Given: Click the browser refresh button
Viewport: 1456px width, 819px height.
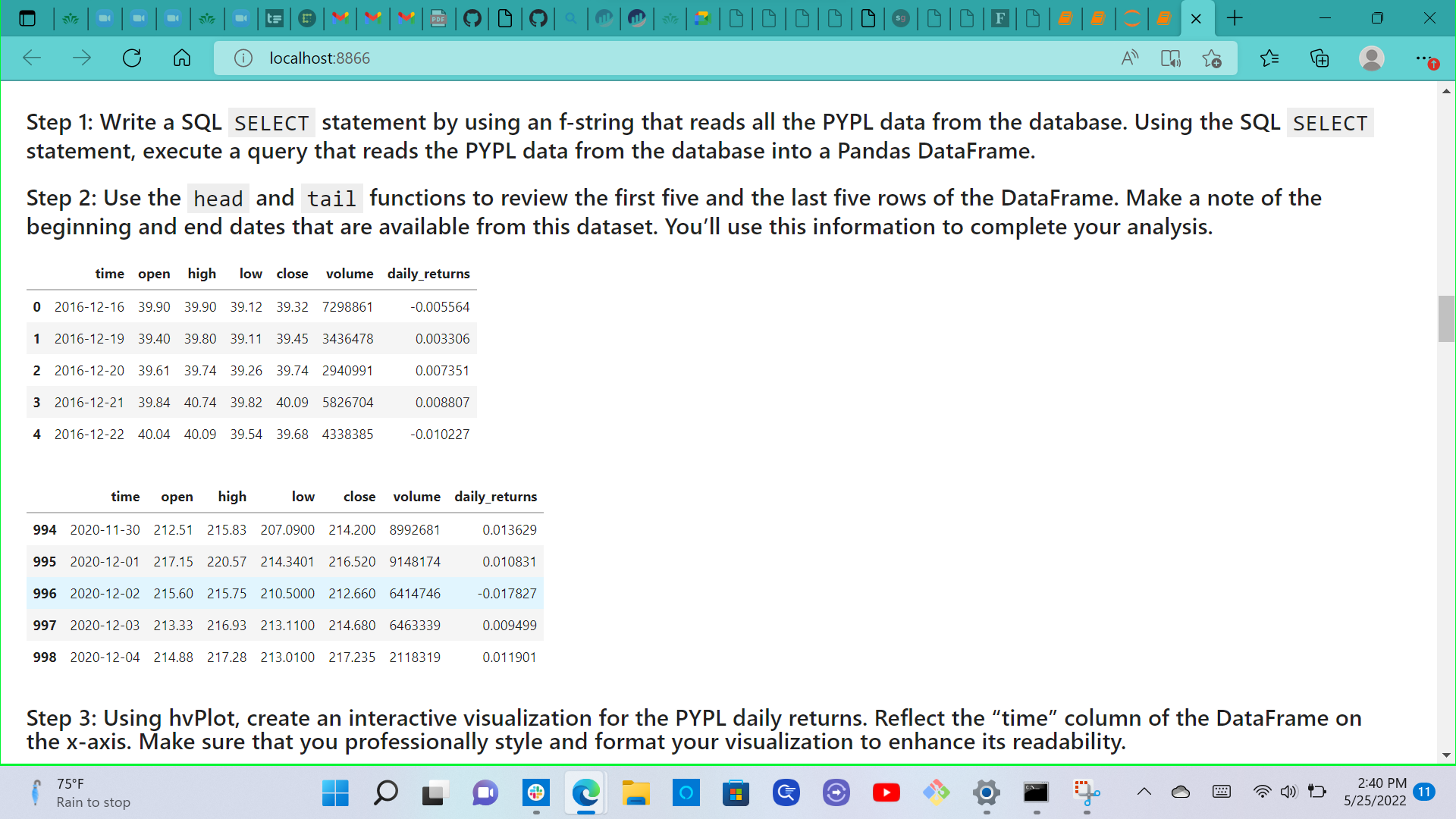Looking at the screenshot, I should (x=132, y=58).
